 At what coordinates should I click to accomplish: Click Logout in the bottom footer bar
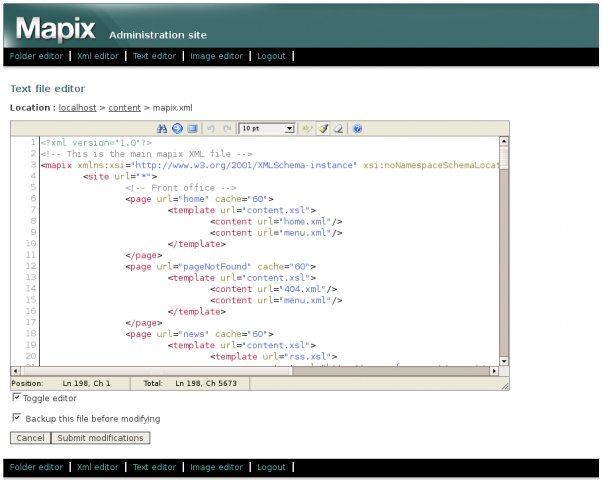(271, 467)
